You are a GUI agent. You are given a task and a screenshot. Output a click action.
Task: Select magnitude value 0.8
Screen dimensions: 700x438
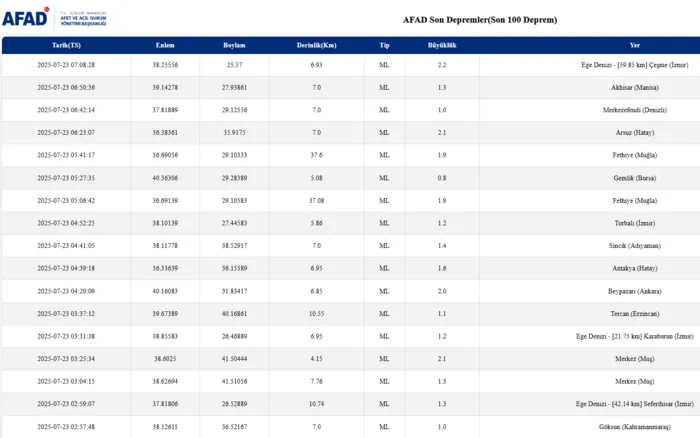442,178
